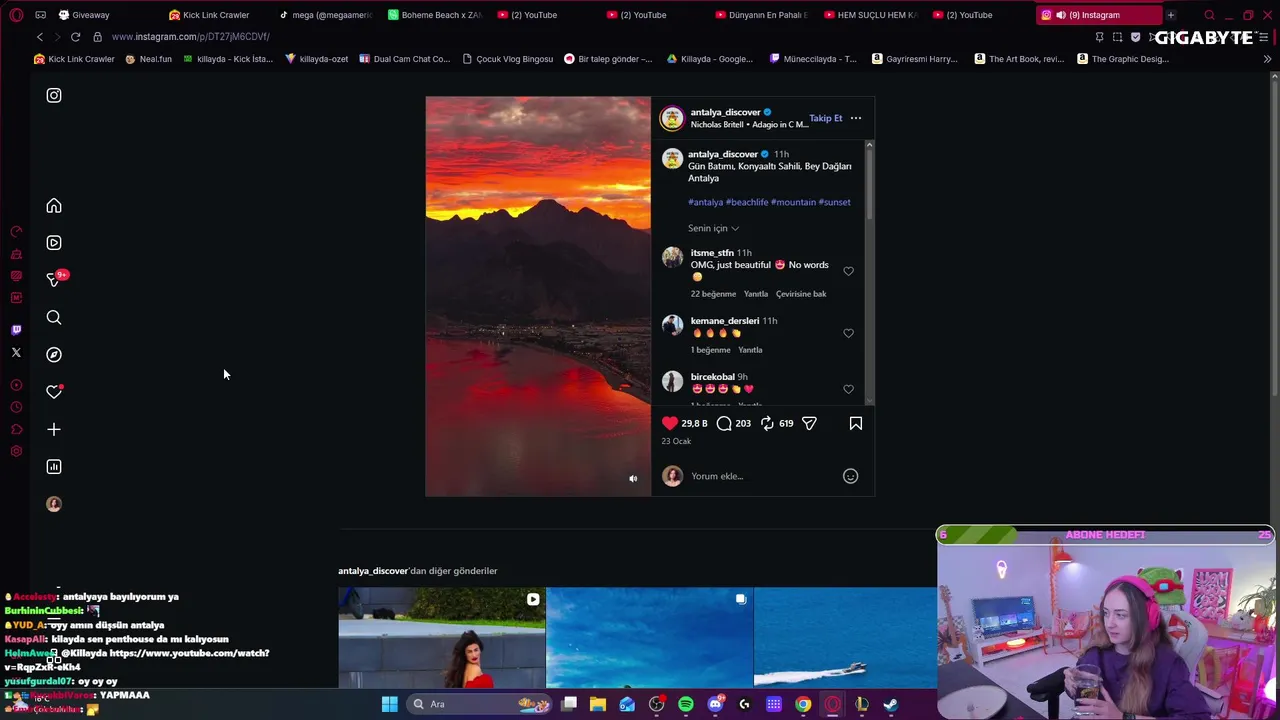1280x720 pixels.
Task: Like the antalya_discover post
Action: 670,424
